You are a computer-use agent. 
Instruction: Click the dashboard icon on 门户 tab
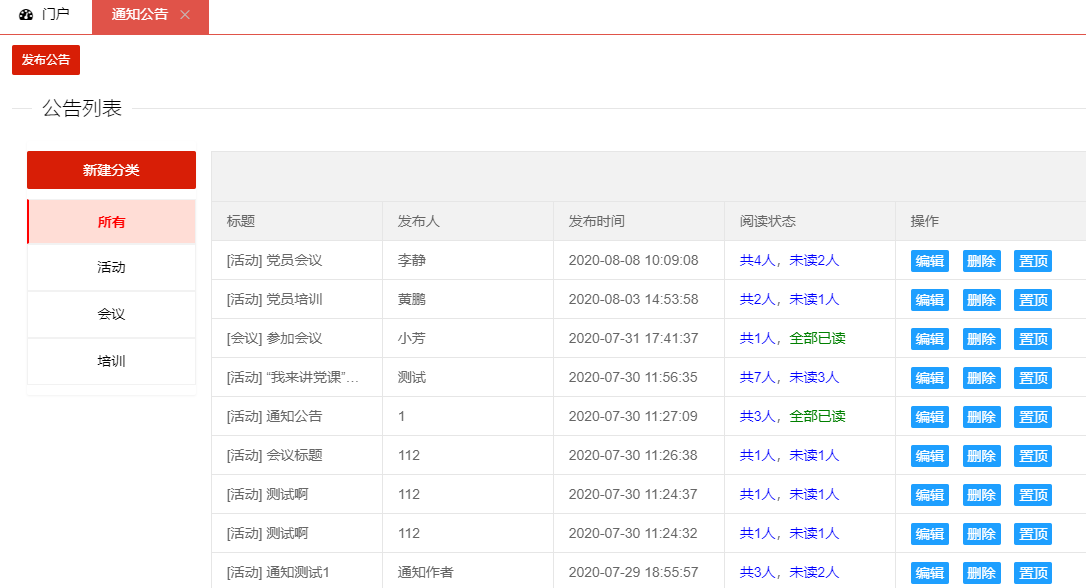[26, 15]
